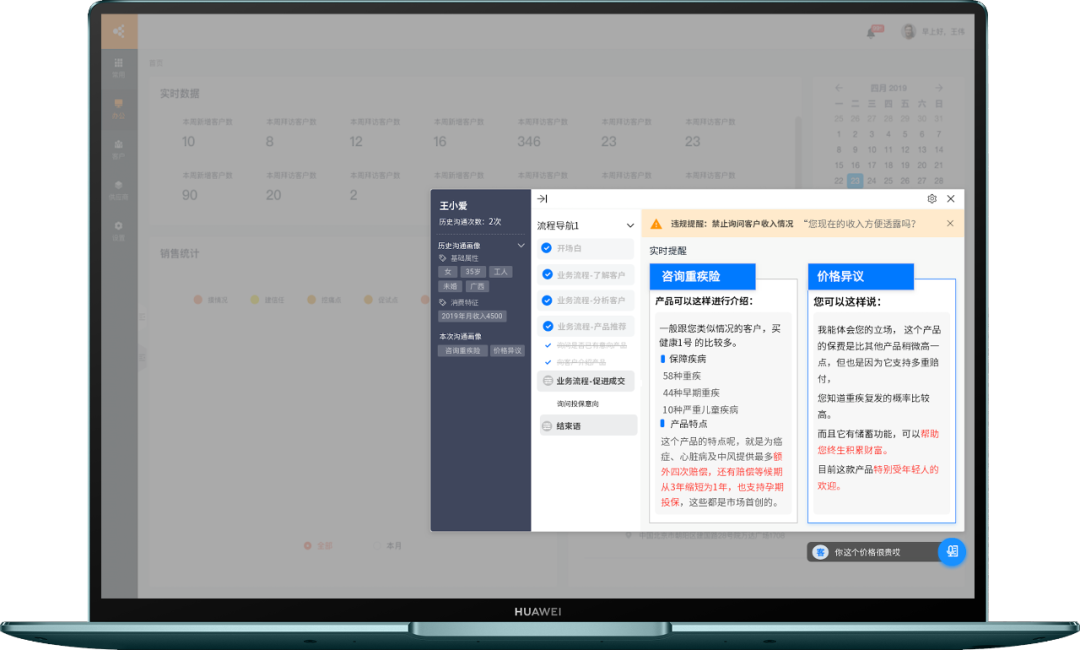Select the 业务流程-促进成交 step
Viewport: 1080px width, 650px height.
(588, 381)
